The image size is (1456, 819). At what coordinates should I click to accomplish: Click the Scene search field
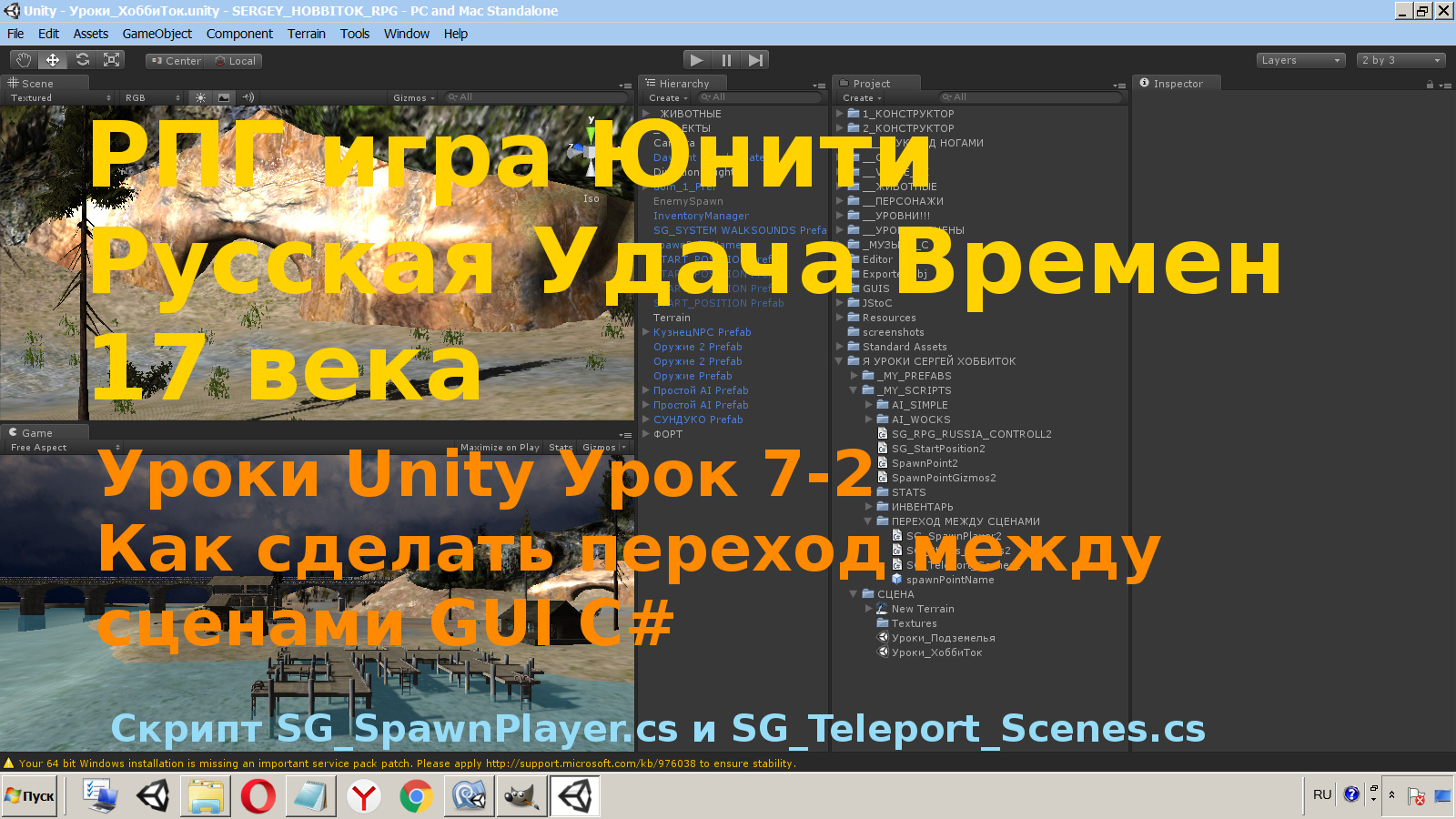tap(535, 97)
